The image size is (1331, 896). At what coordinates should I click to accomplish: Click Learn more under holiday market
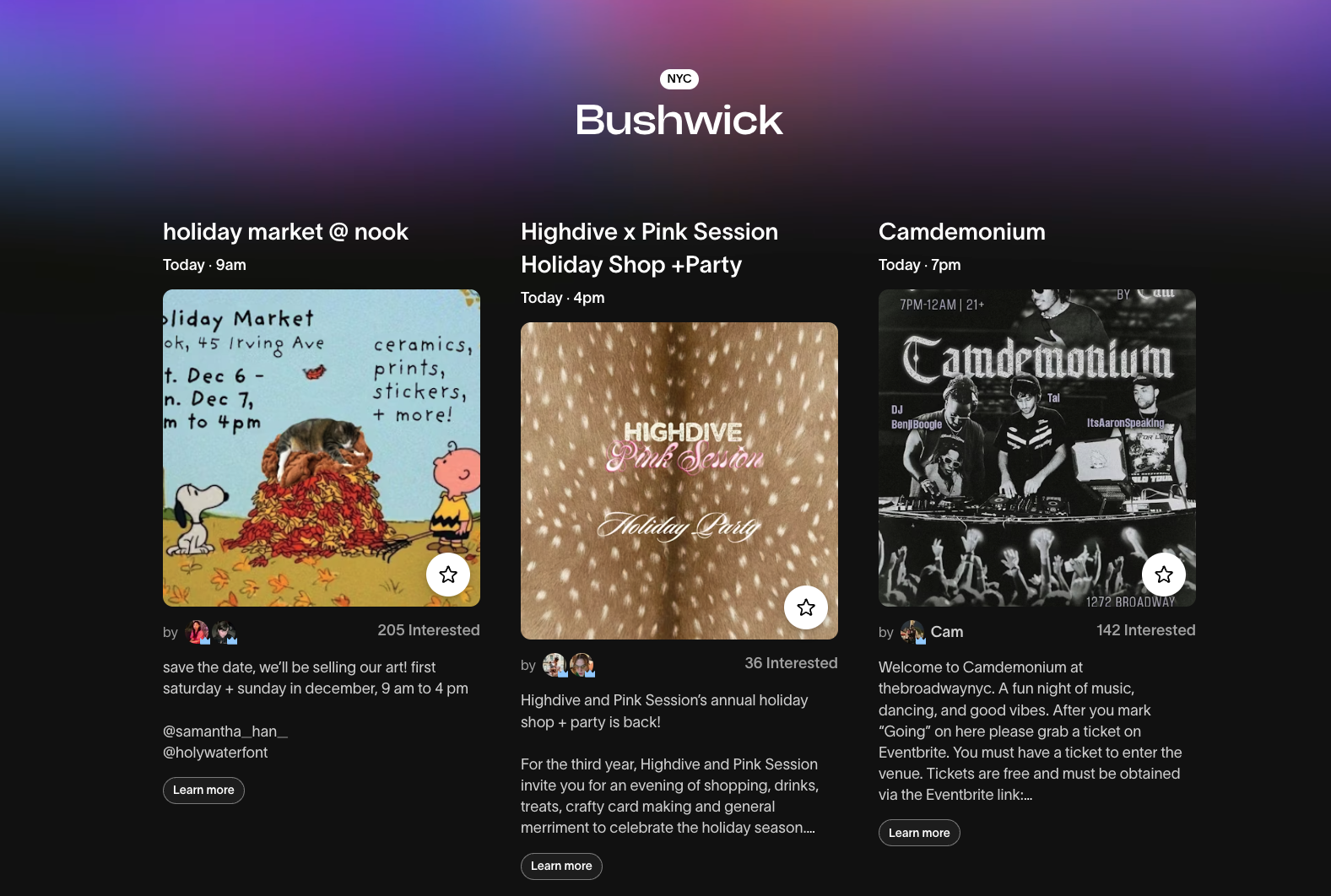pyautogui.click(x=203, y=791)
